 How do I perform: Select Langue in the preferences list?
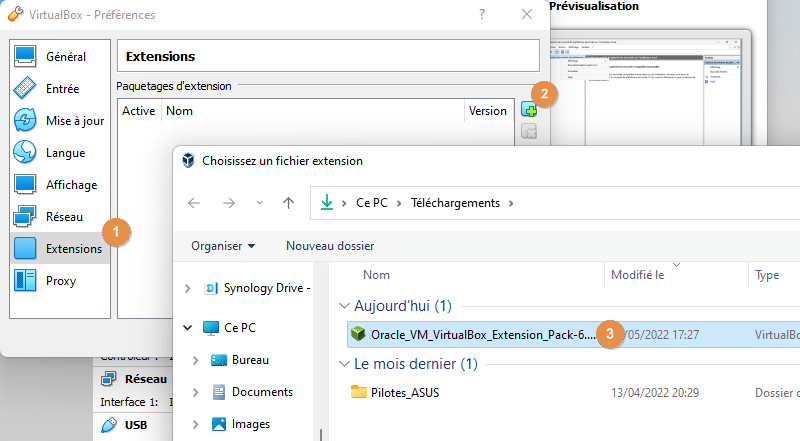pyautogui.click(x=64, y=153)
